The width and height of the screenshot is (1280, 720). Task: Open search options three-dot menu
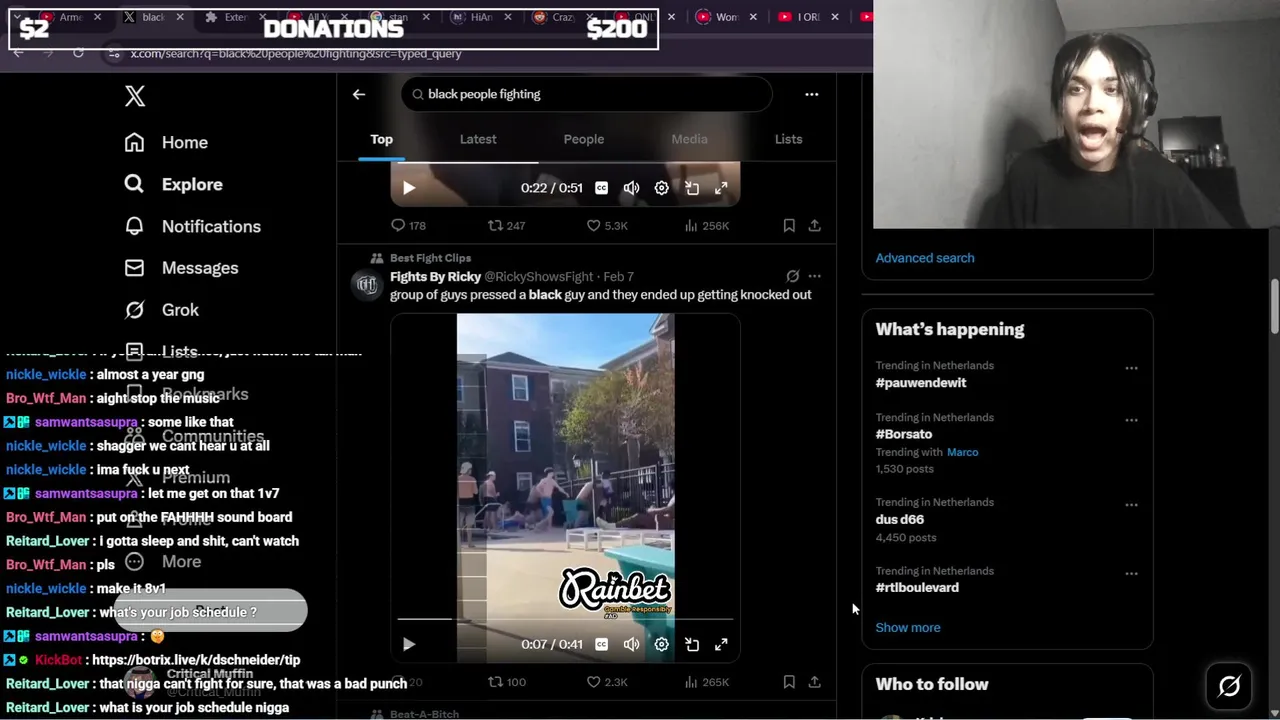coord(812,94)
